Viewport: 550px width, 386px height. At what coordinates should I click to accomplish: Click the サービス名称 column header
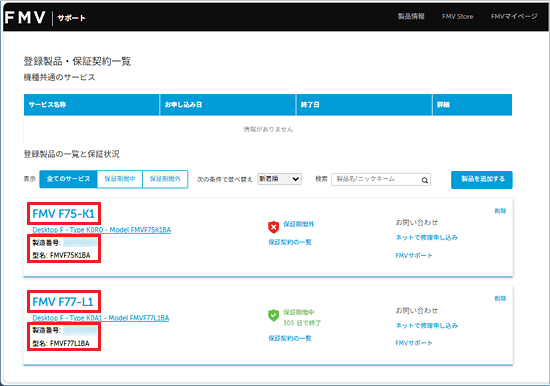92,105
